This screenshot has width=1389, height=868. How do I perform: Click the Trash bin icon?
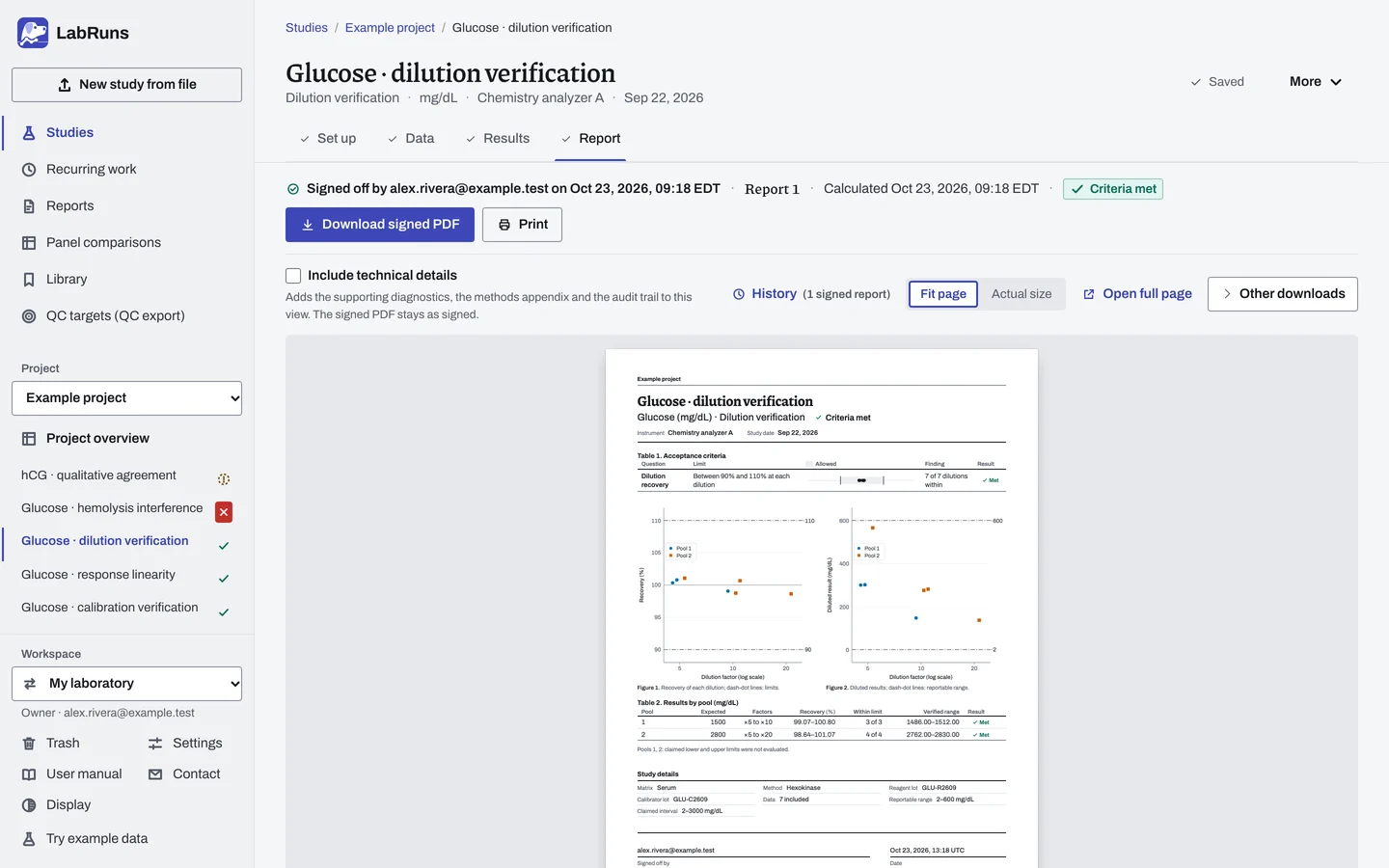click(x=29, y=744)
